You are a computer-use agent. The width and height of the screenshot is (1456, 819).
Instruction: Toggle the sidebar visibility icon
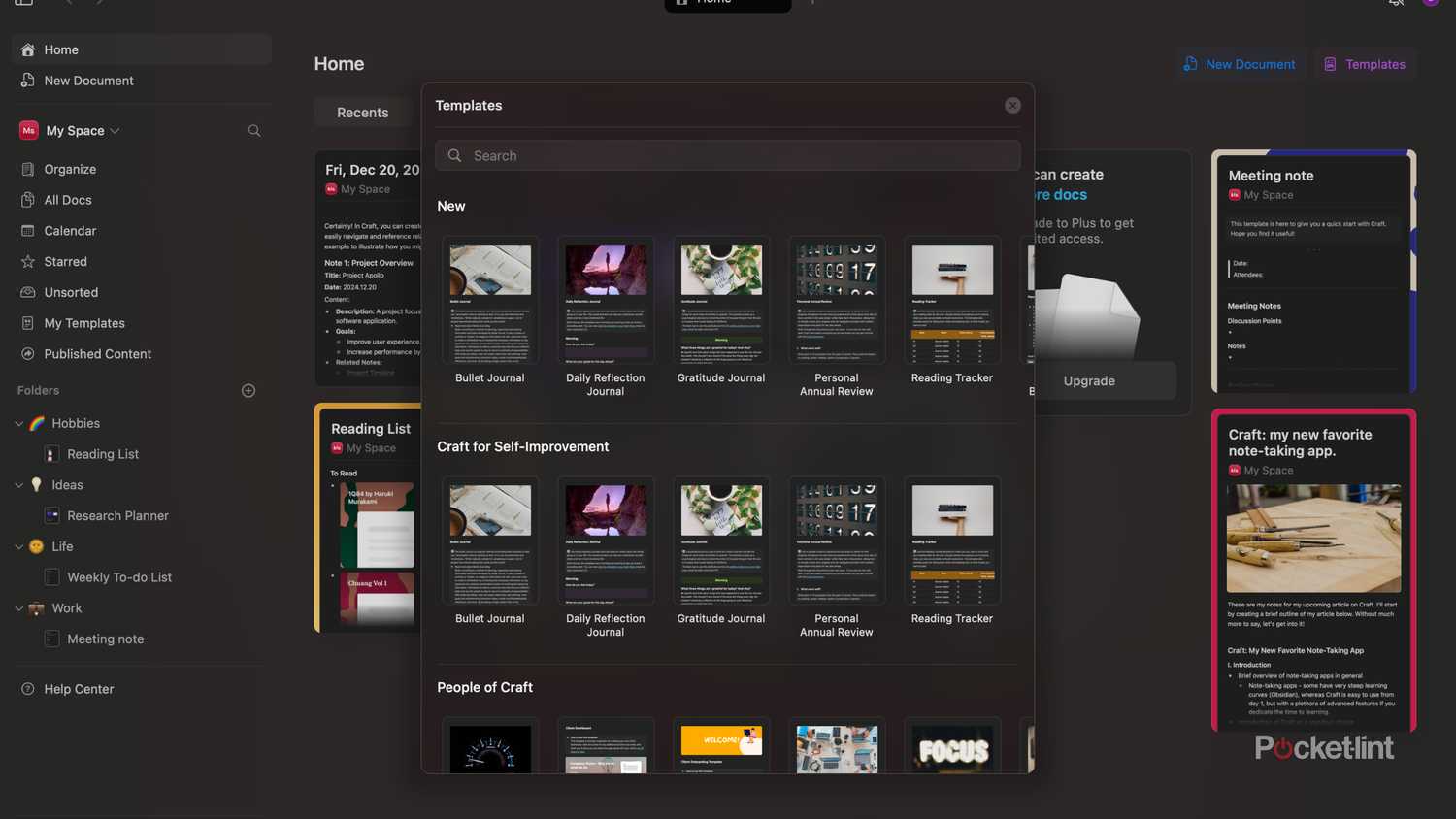click(x=21, y=4)
